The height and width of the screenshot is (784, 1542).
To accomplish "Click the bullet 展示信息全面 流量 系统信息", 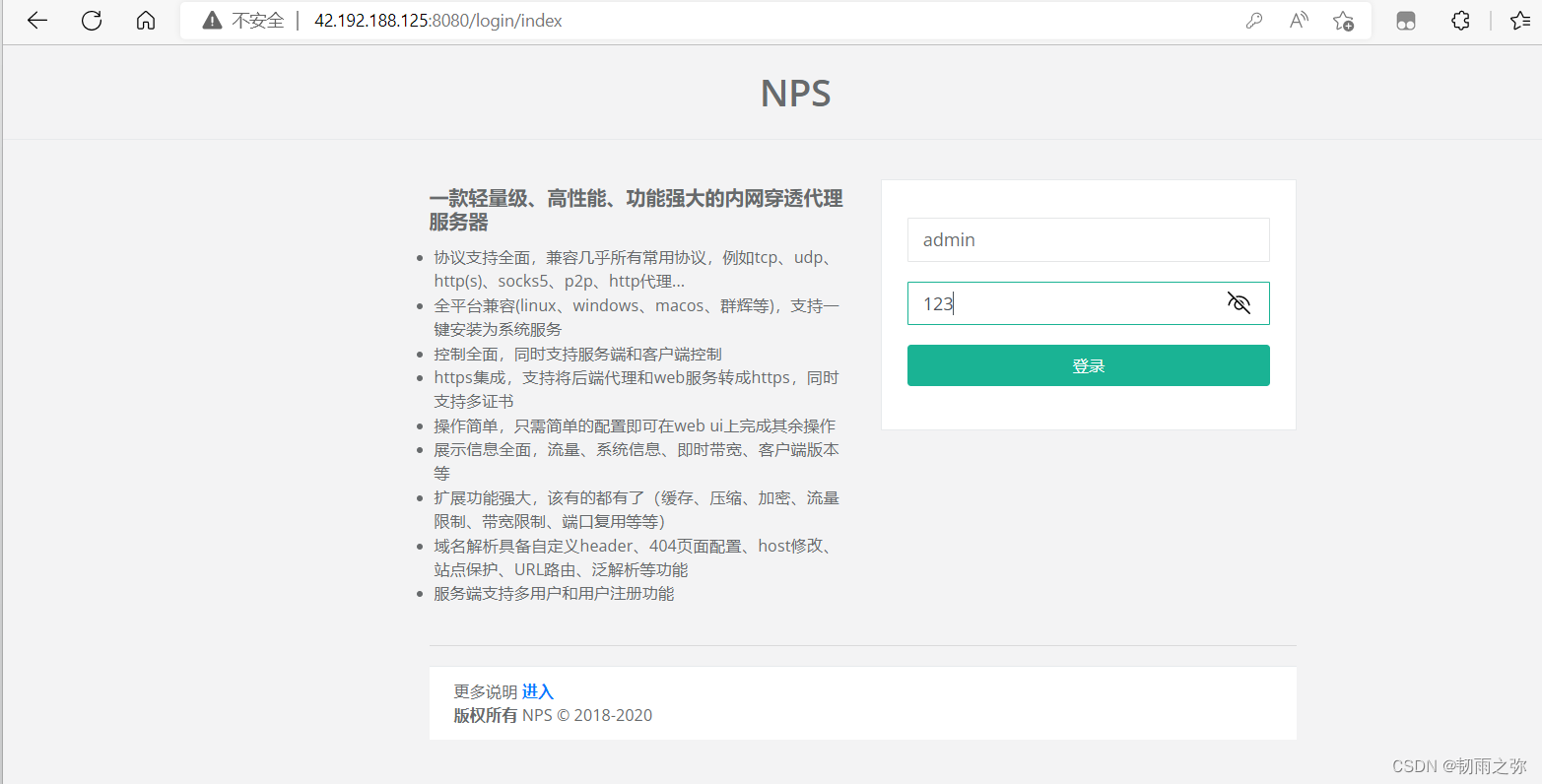I will click(x=637, y=461).
